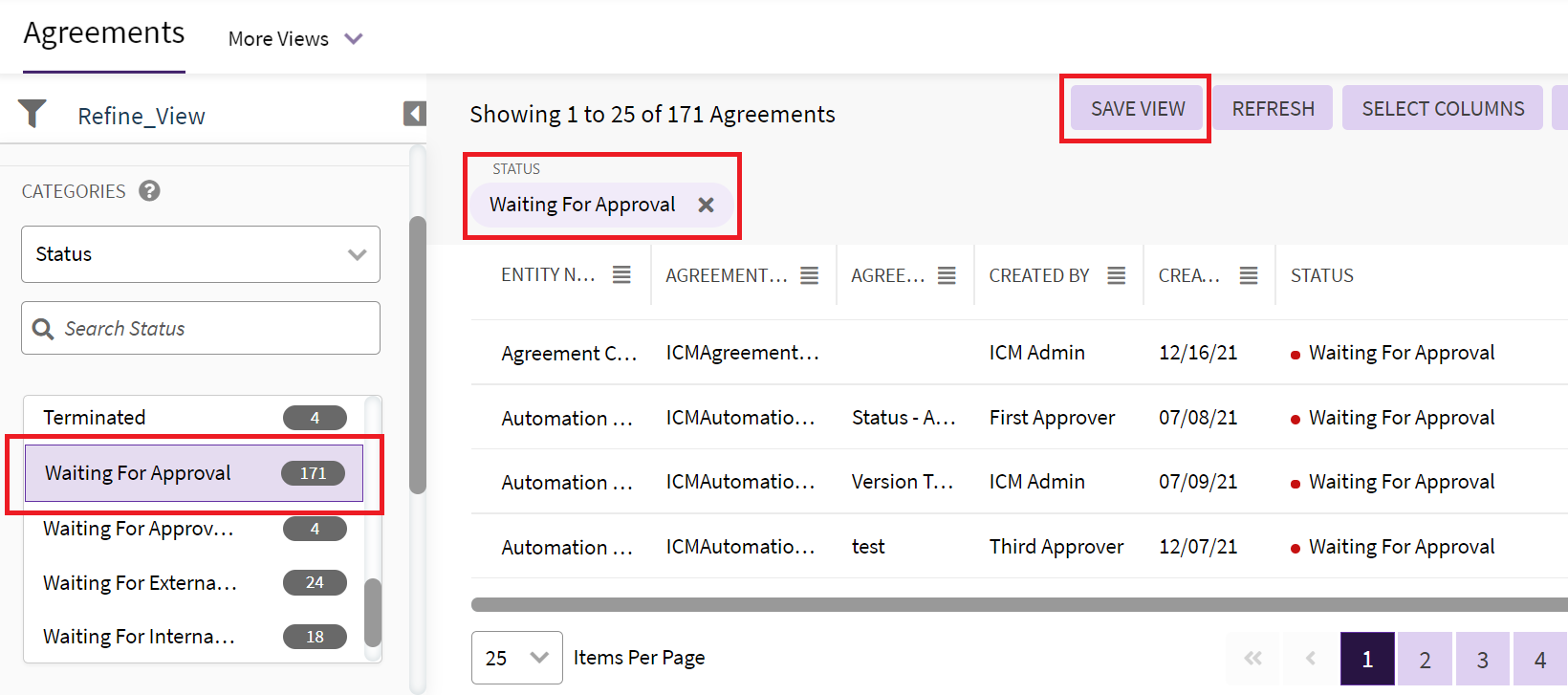1568x695 pixels.
Task: Click the Refresh button
Action: 1273,109
